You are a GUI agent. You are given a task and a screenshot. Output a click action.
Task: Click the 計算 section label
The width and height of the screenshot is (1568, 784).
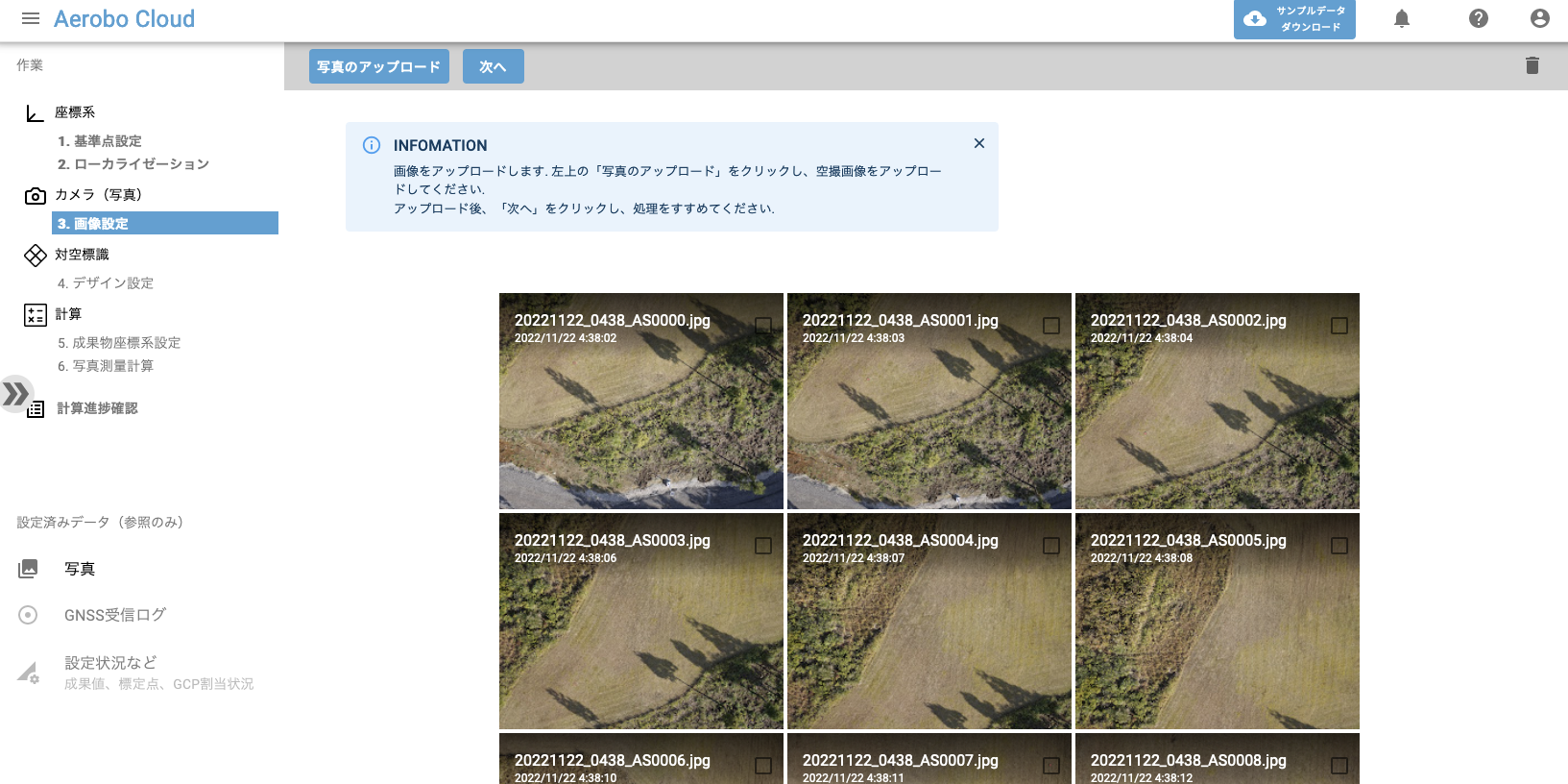[x=68, y=314]
